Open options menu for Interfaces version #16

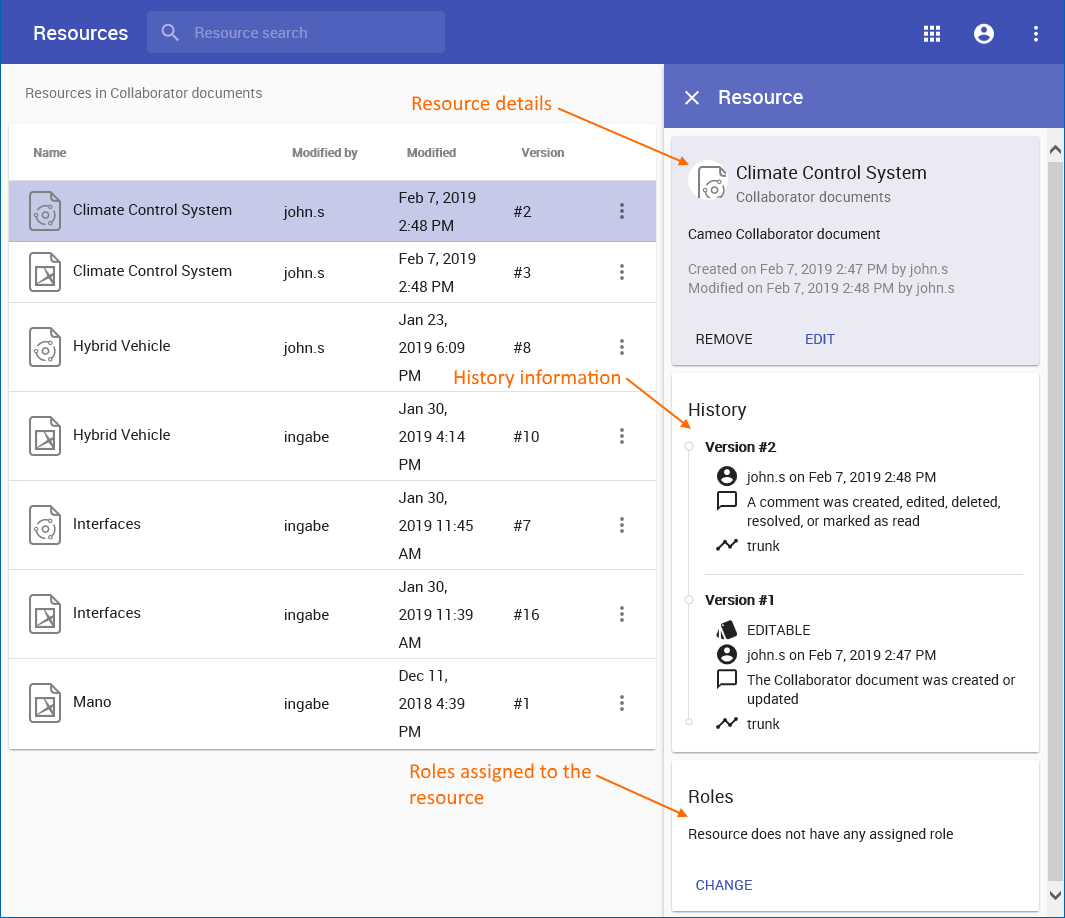622,614
